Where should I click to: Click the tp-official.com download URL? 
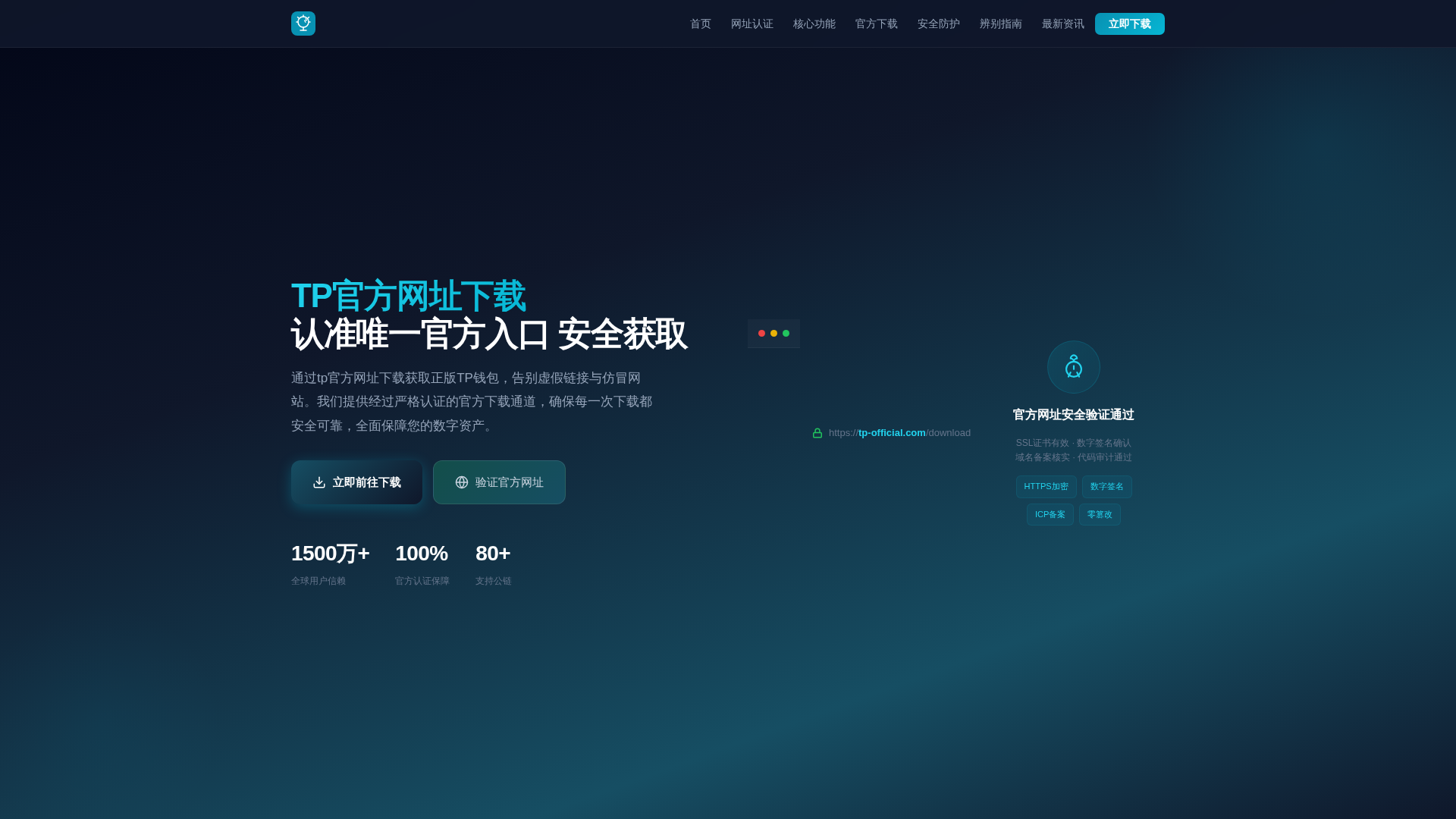[899, 433]
